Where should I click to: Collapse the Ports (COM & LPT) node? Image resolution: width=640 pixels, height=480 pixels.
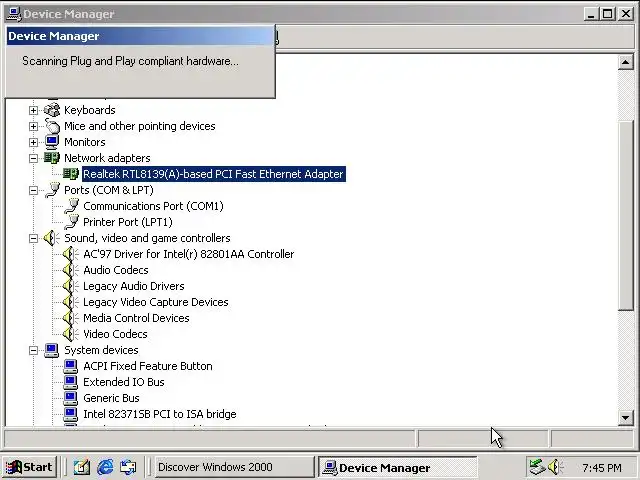coord(33,190)
